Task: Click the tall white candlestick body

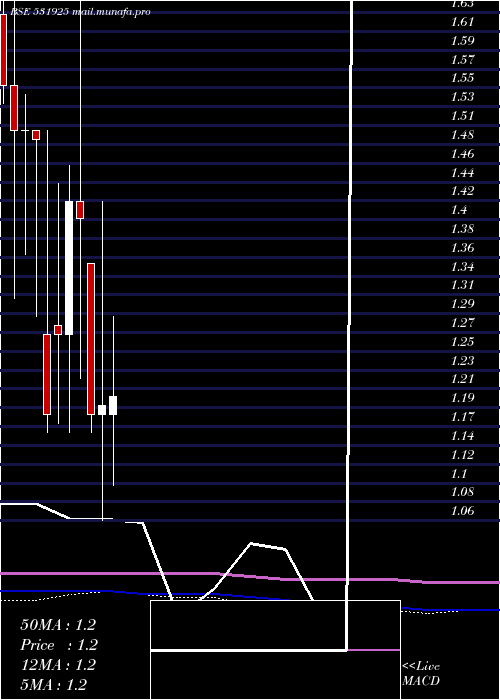Action: 69,268
